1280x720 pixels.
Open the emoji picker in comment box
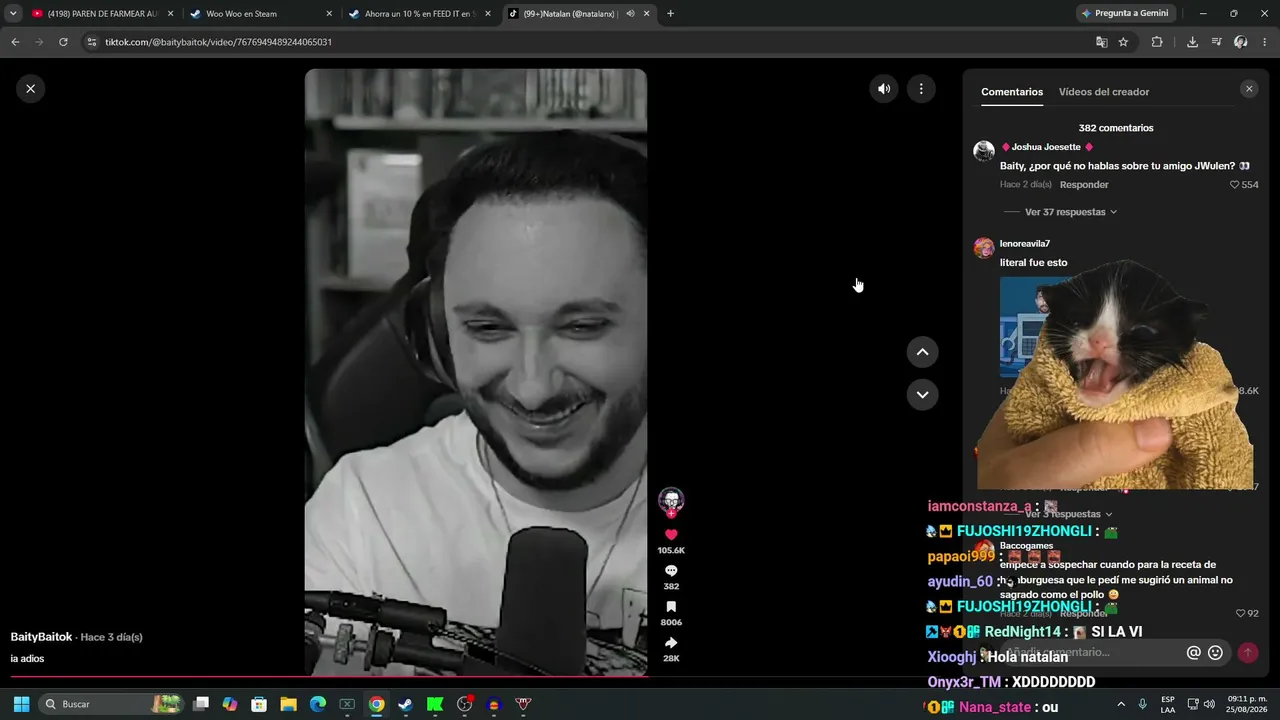point(1216,653)
